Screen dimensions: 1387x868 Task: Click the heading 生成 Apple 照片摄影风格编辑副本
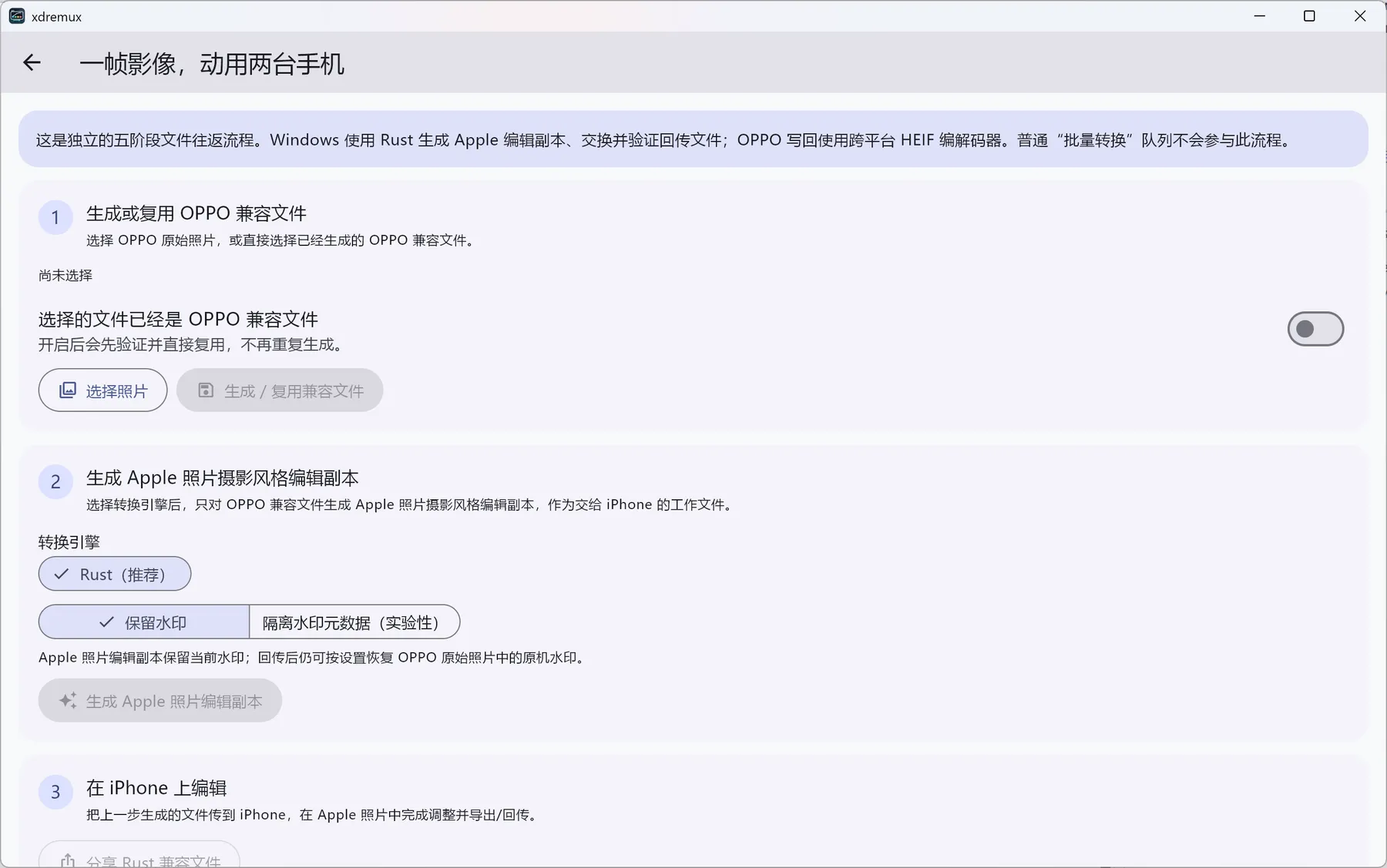tap(223, 478)
